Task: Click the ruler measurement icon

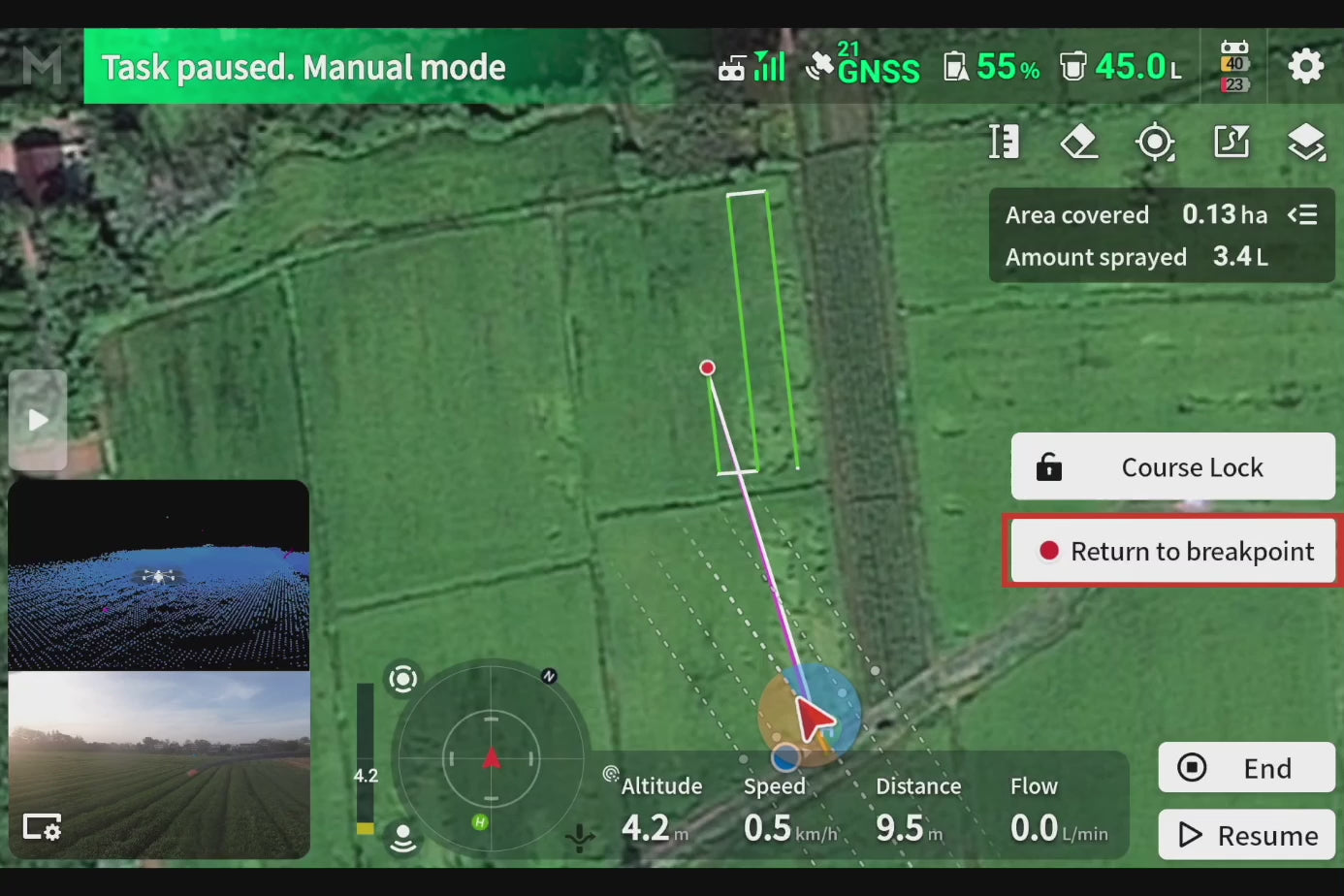Action: coord(1004,143)
